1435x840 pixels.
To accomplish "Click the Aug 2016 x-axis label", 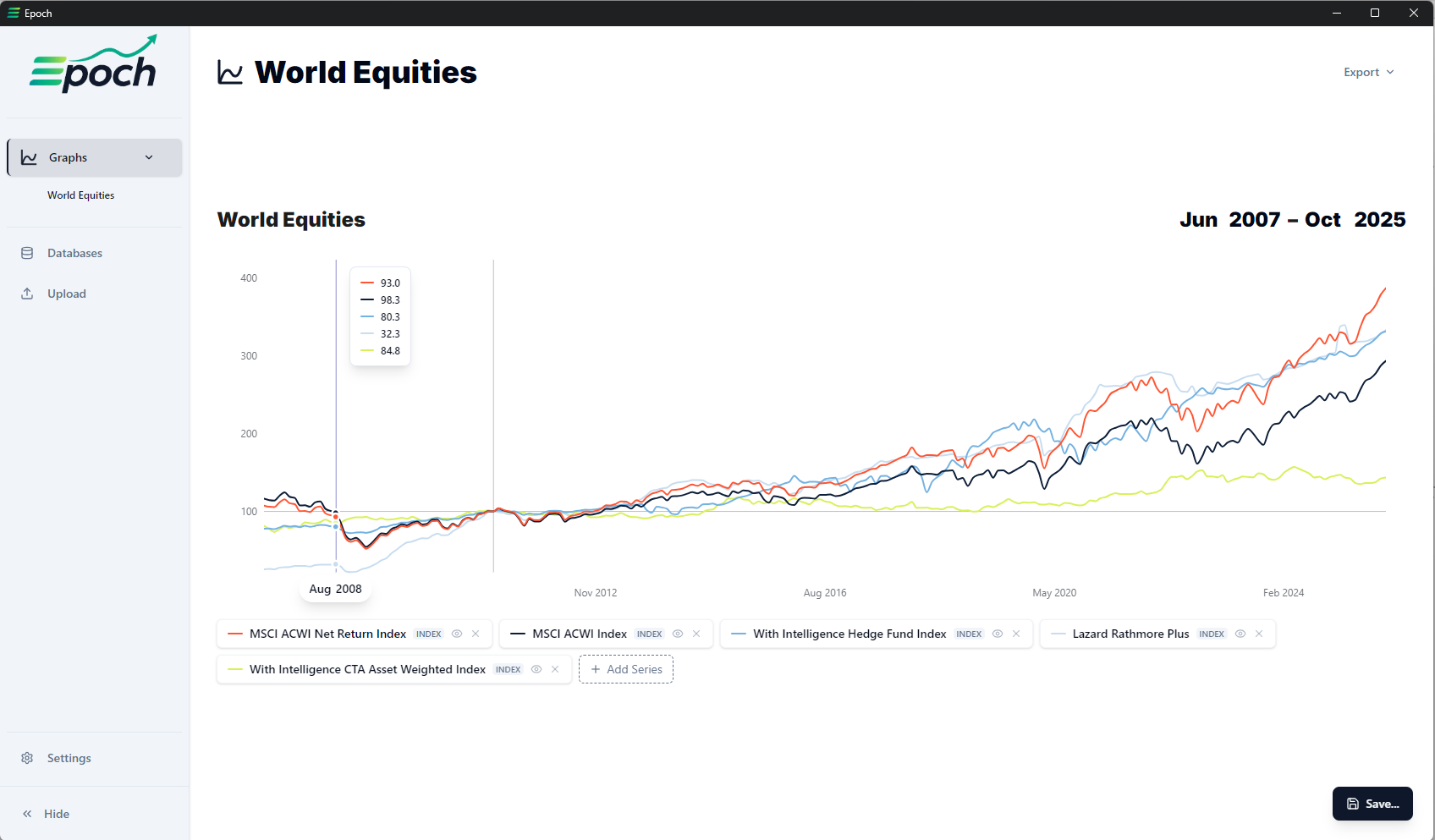I will (825, 593).
